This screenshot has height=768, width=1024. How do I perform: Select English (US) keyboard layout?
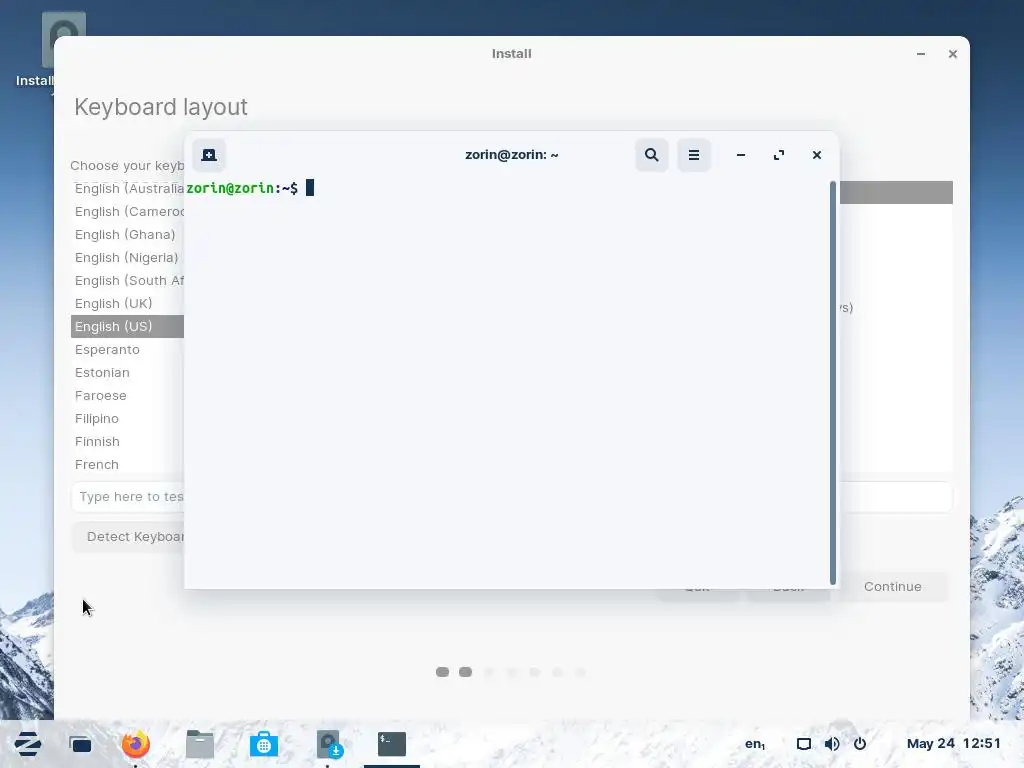point(127,327)
